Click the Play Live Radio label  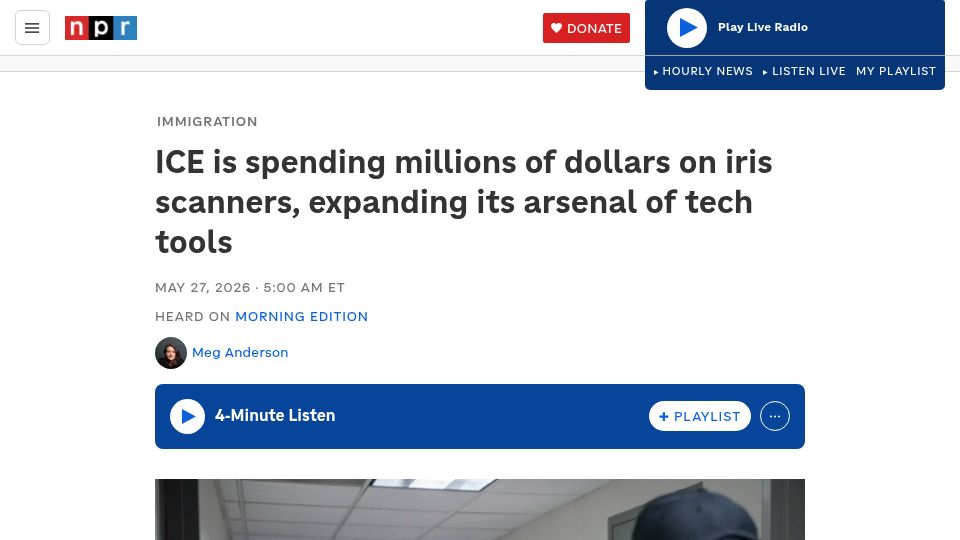tap(762, 27)
